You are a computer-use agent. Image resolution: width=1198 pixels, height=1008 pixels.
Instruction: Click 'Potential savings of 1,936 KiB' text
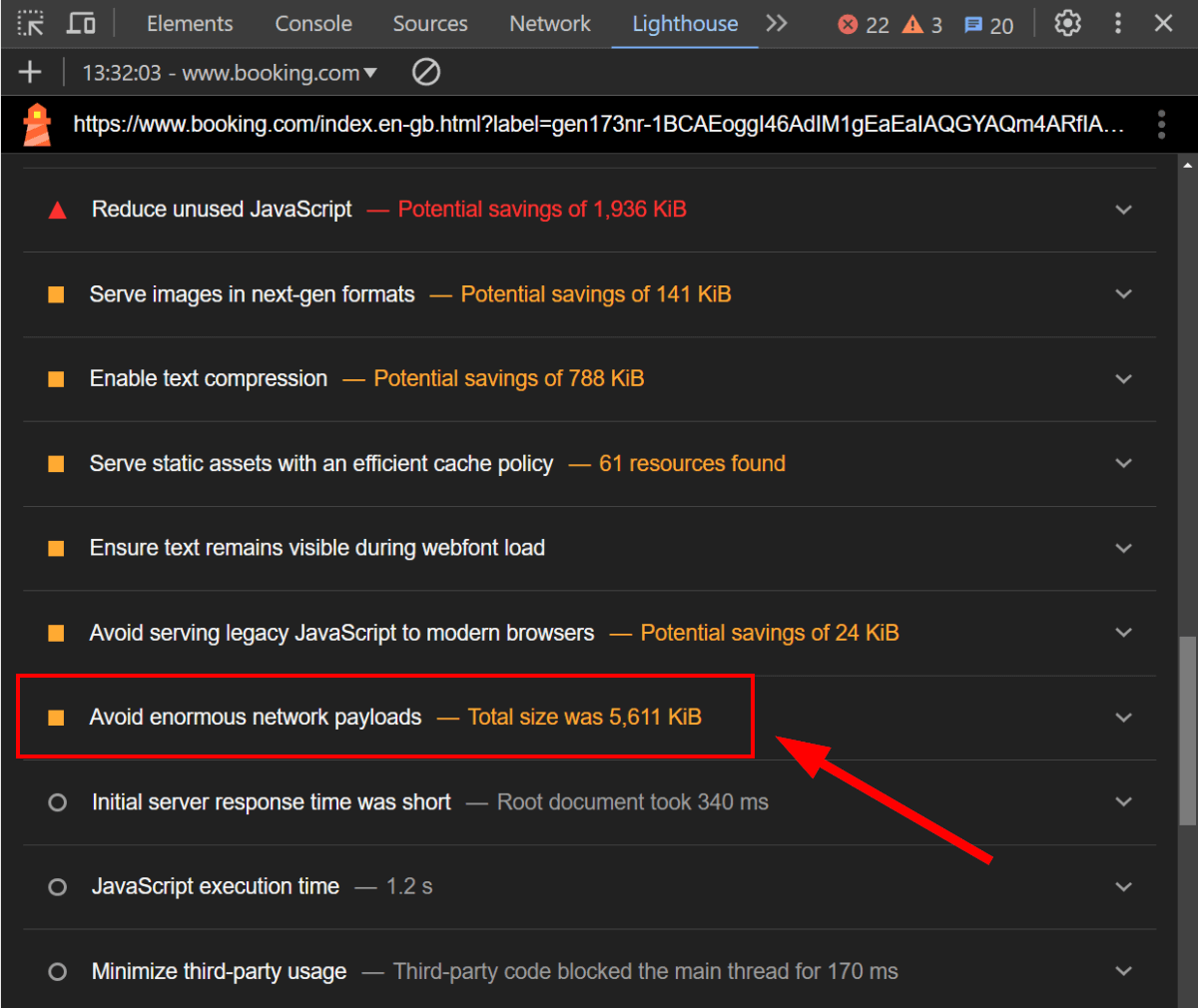coord(542,210)
